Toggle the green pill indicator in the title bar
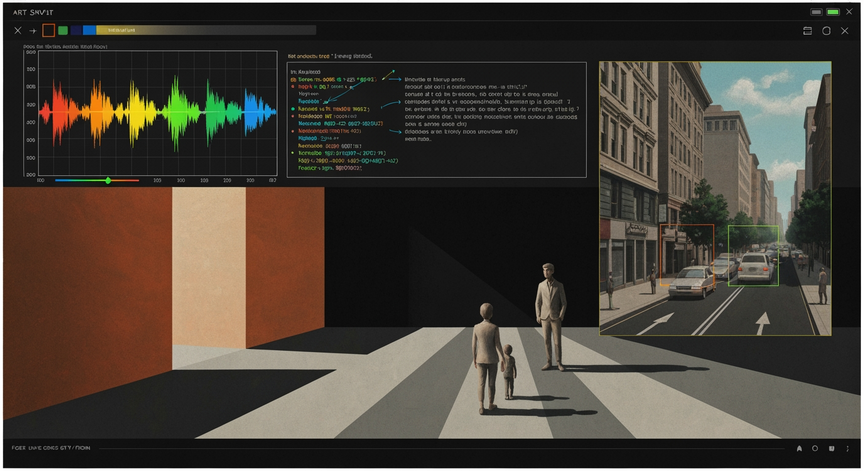The image size is (864, 471). tap(833, 12)
